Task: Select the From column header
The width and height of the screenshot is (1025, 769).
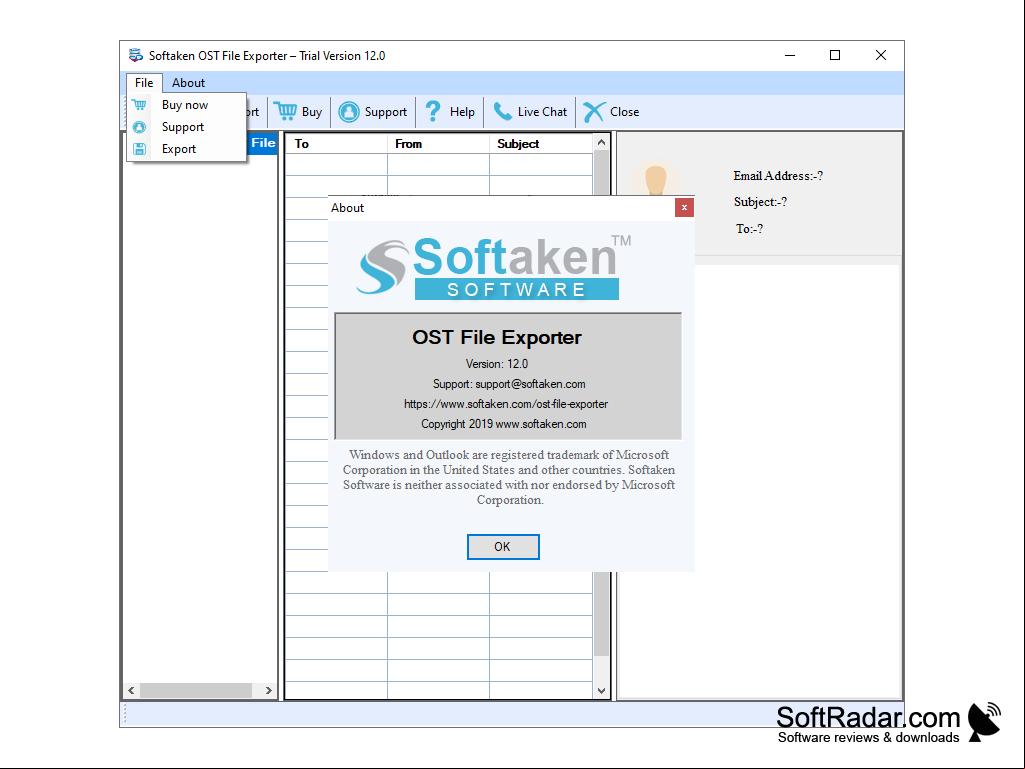Action: pyautogui.click(x=438, y=144)
